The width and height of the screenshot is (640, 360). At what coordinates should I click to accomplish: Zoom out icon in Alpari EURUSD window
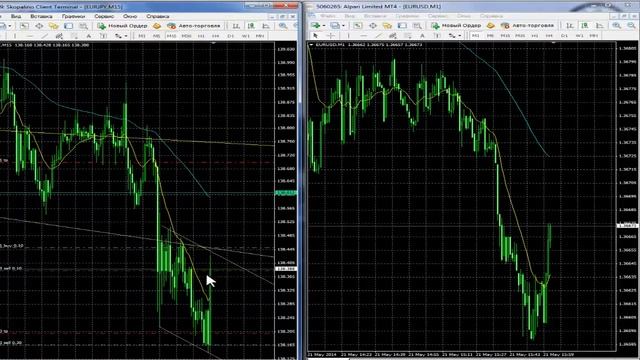point(631,25)
